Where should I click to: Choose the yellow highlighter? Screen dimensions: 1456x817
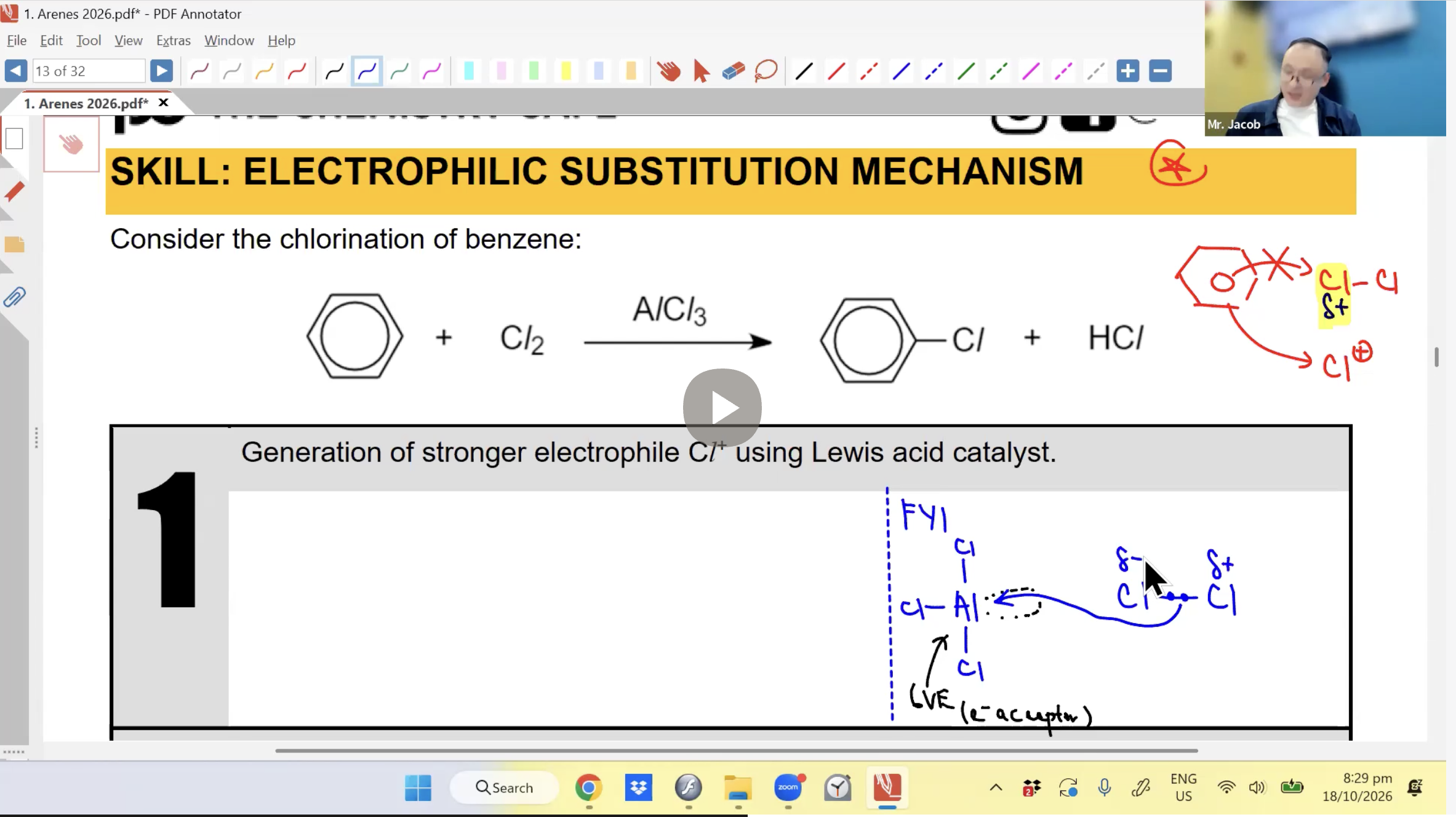566,71
